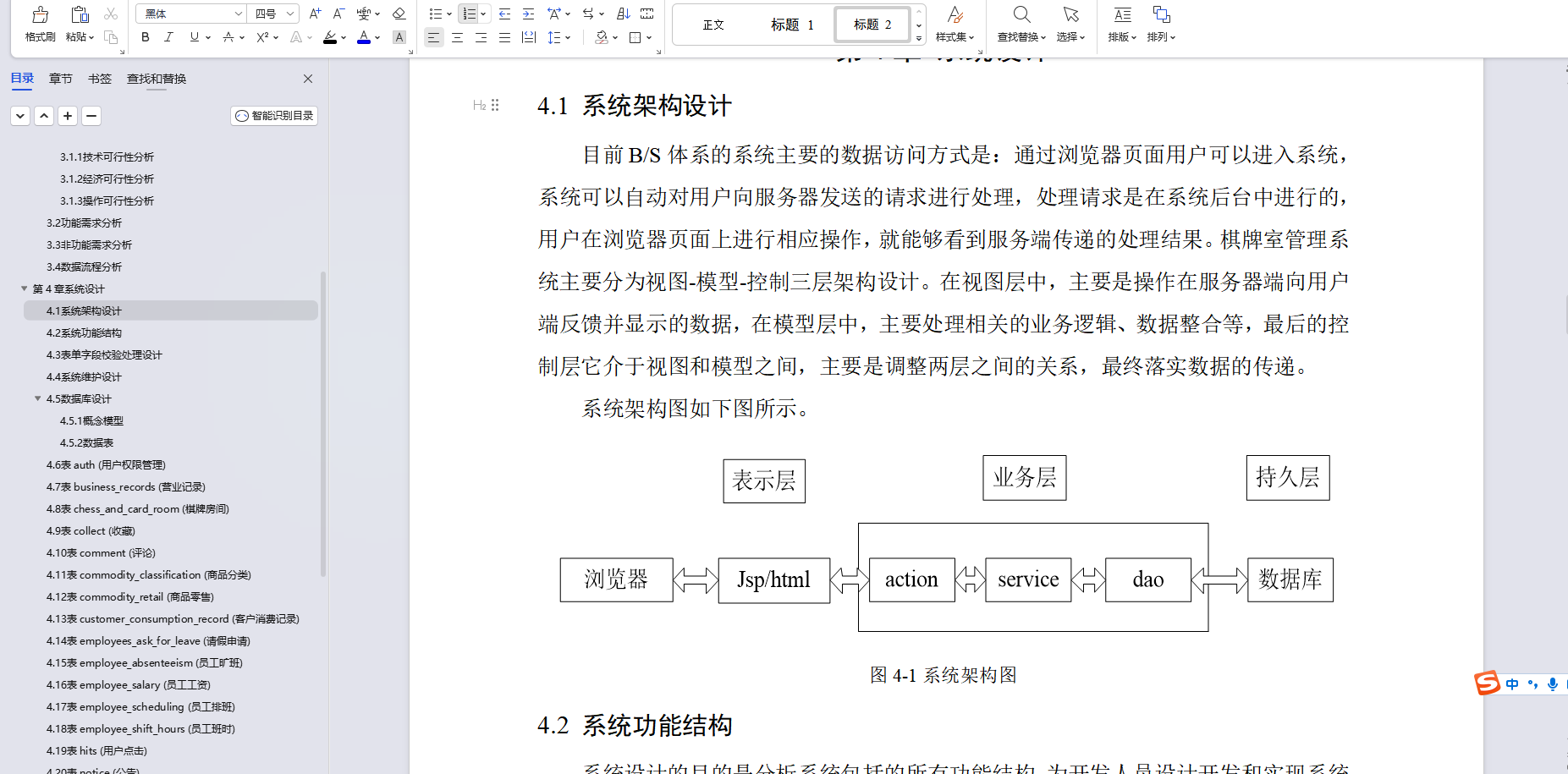Click the justify alignment icon
Image resolution: width=1568 pixels, height=774 pixels.
coord(504,37)
